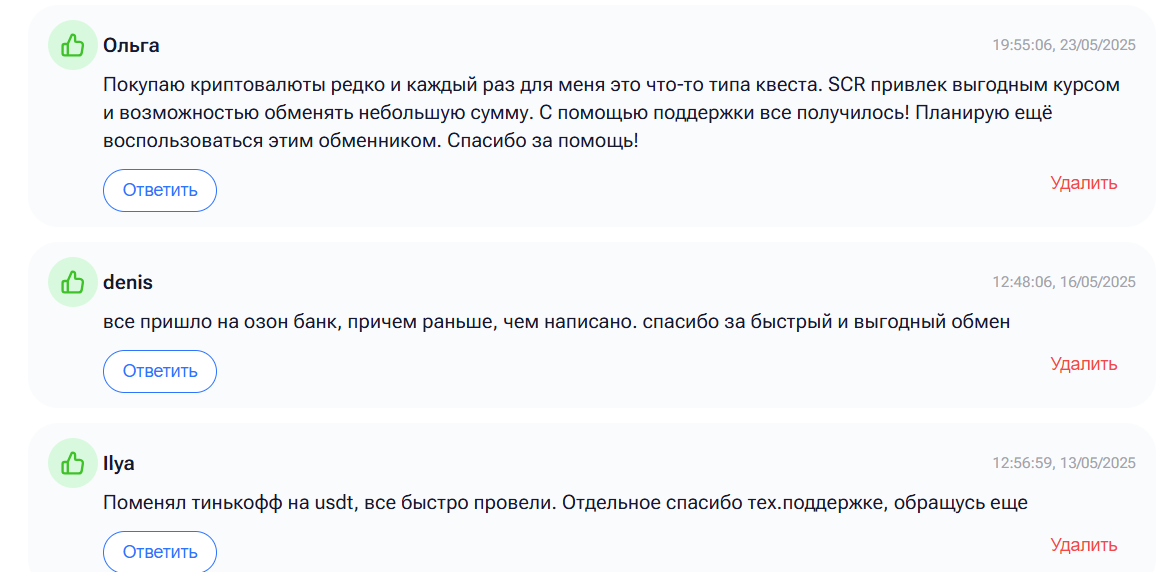Click the reviewer name denis
The image size is (1163, 572).
128,283
